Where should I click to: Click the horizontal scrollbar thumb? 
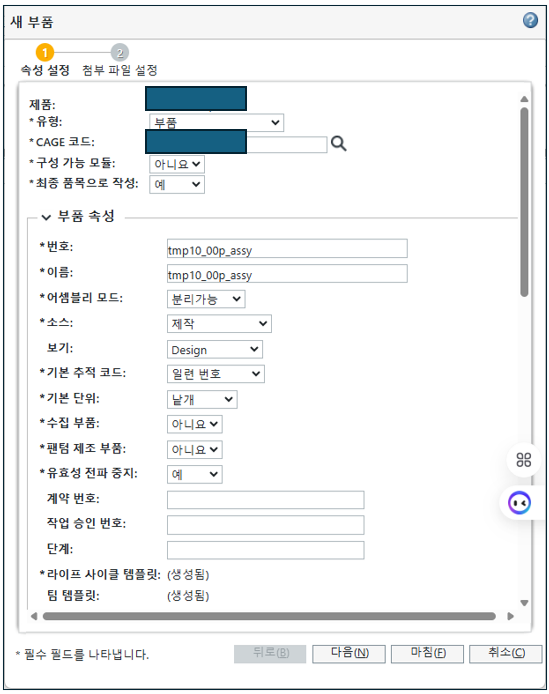coord(269,616)
